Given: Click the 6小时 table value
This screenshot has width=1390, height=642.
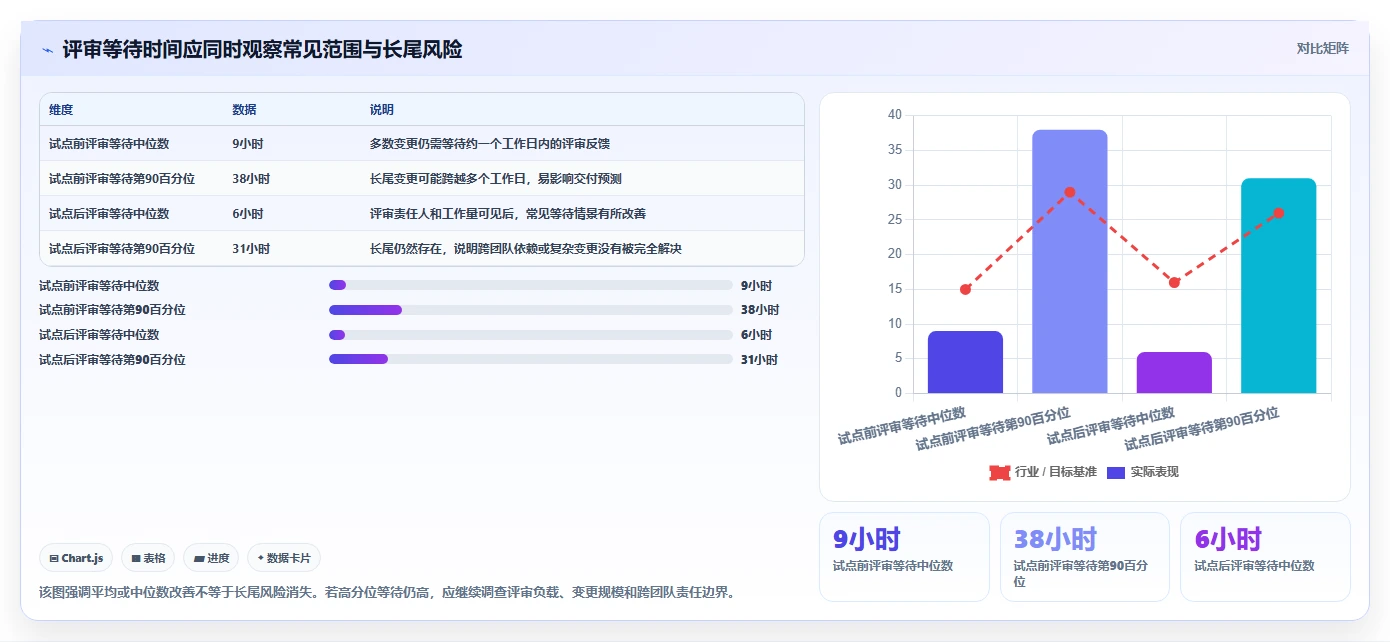Looking at the screenshot, I should [248, 214].
